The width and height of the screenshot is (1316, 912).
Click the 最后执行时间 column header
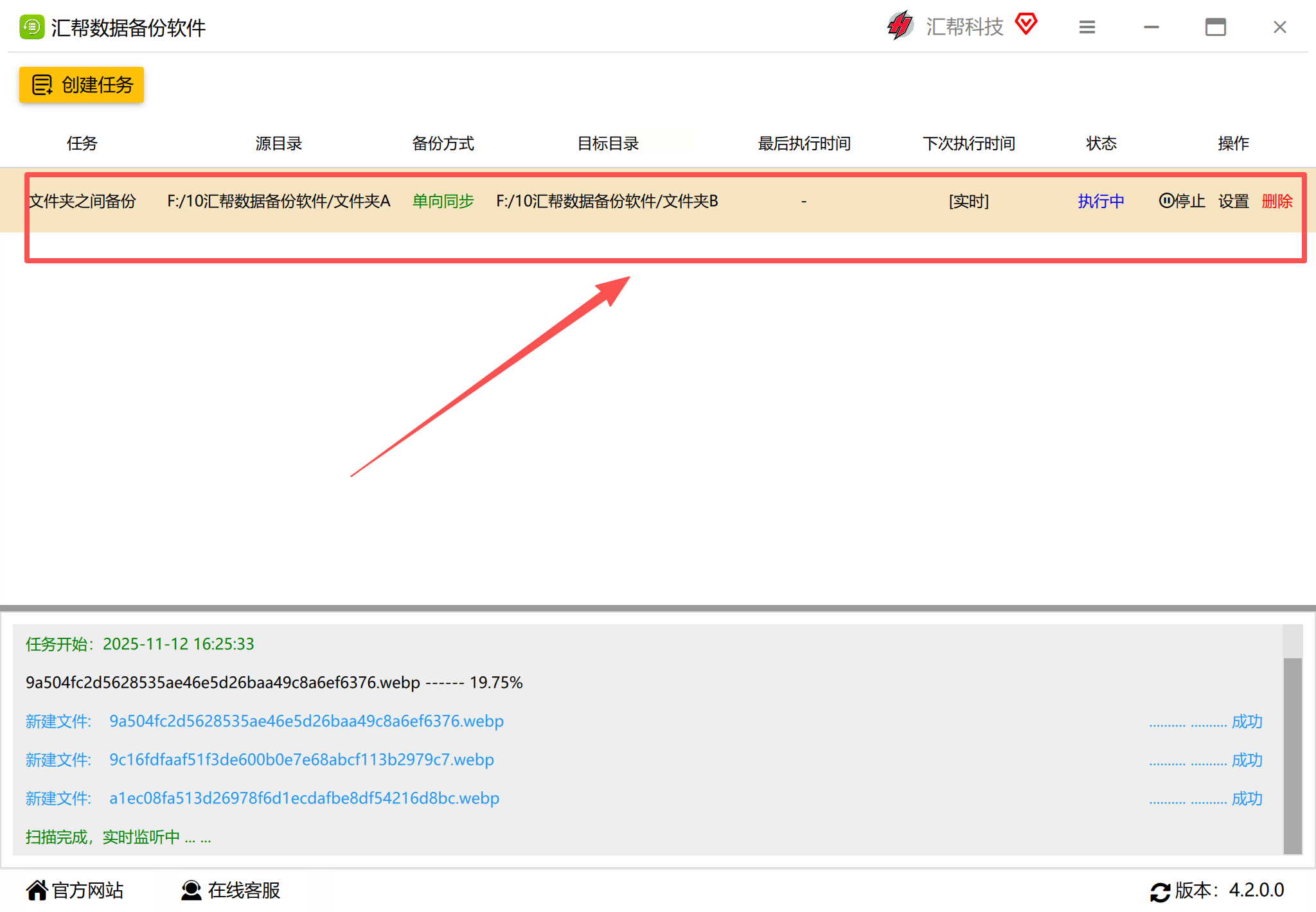(804, 143)
